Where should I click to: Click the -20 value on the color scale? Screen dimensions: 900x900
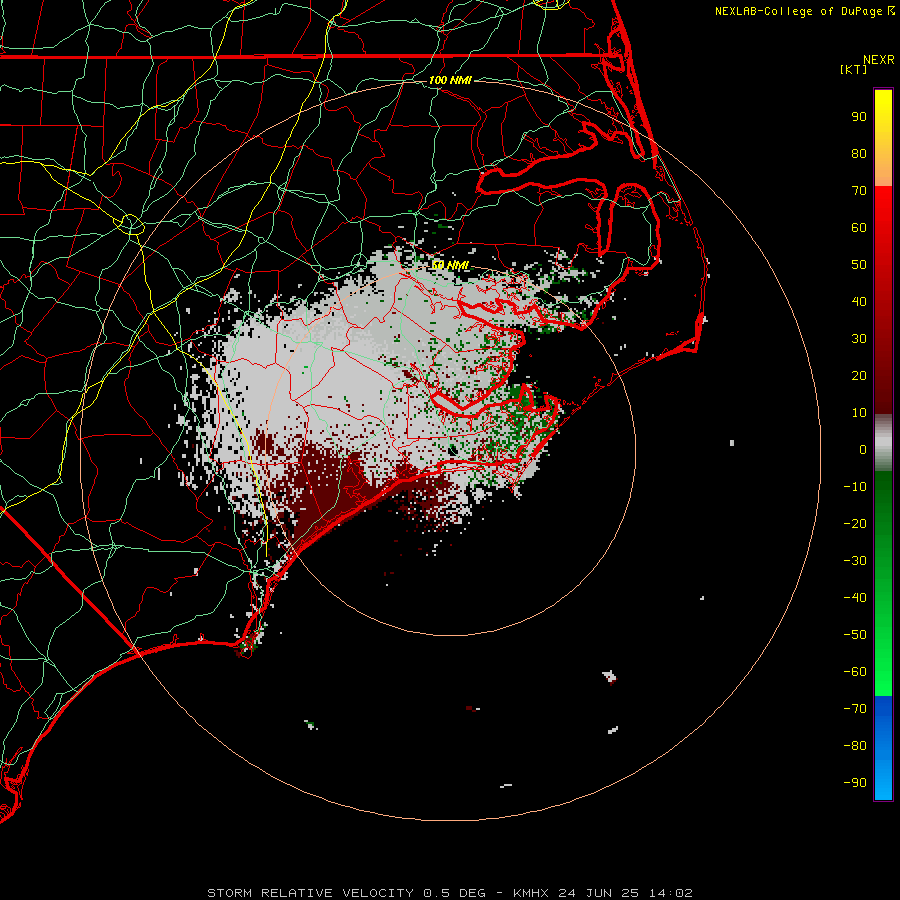[x=855, y=524]
